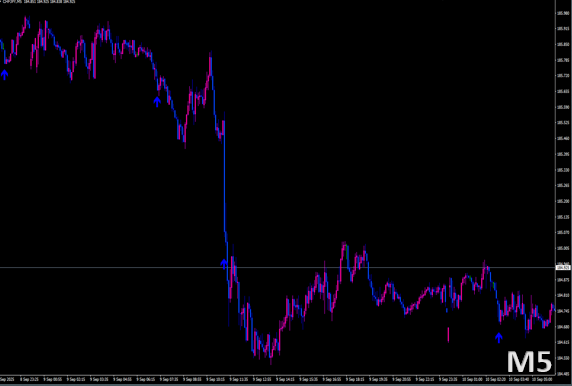Screen dimensions: 572x386
Task: Click the 10 Sep 05:00 time axis label
Action: 541,379
